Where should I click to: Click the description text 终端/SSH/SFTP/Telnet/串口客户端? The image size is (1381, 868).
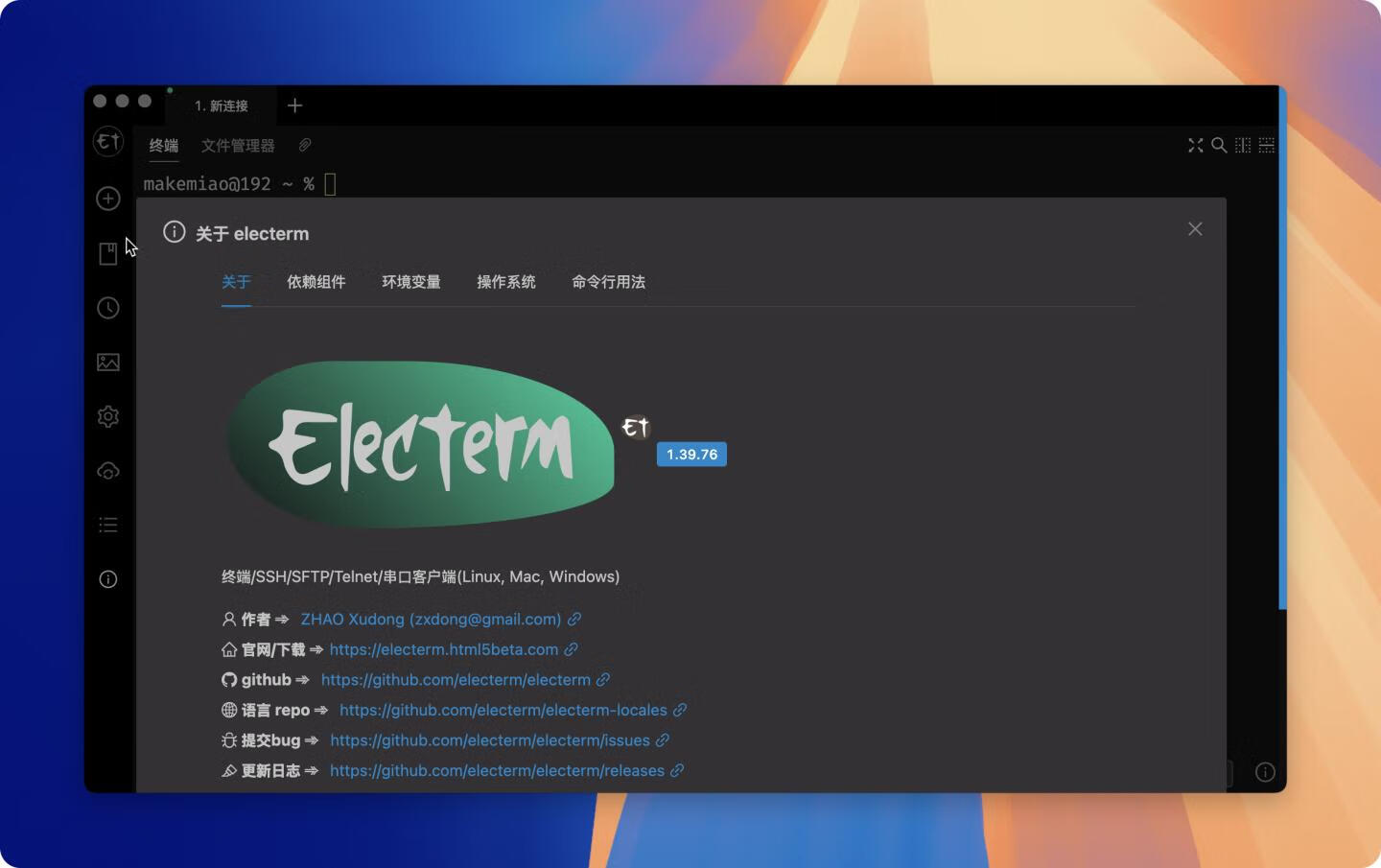(420, 576)
